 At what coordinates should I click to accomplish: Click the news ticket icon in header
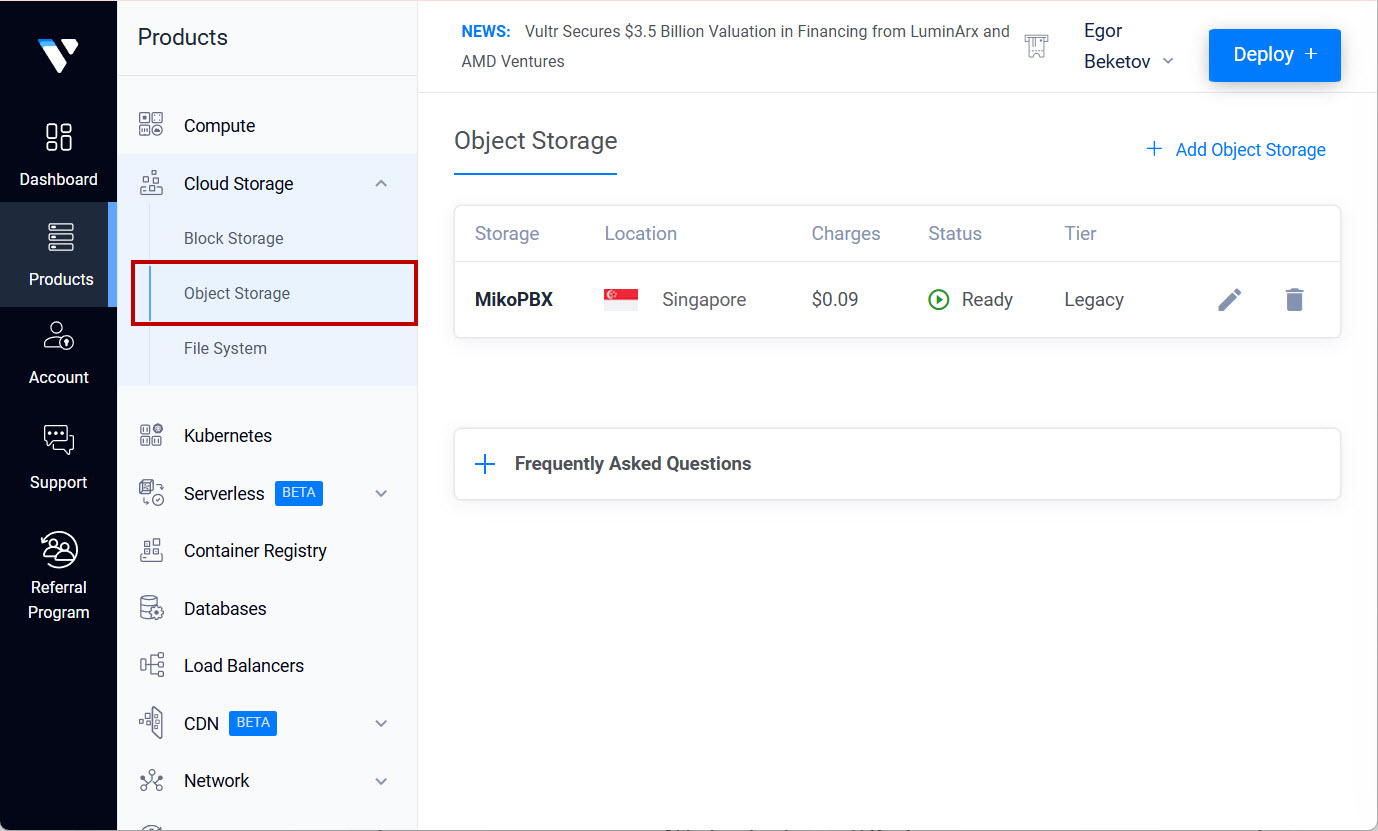tap(1036, 46)
